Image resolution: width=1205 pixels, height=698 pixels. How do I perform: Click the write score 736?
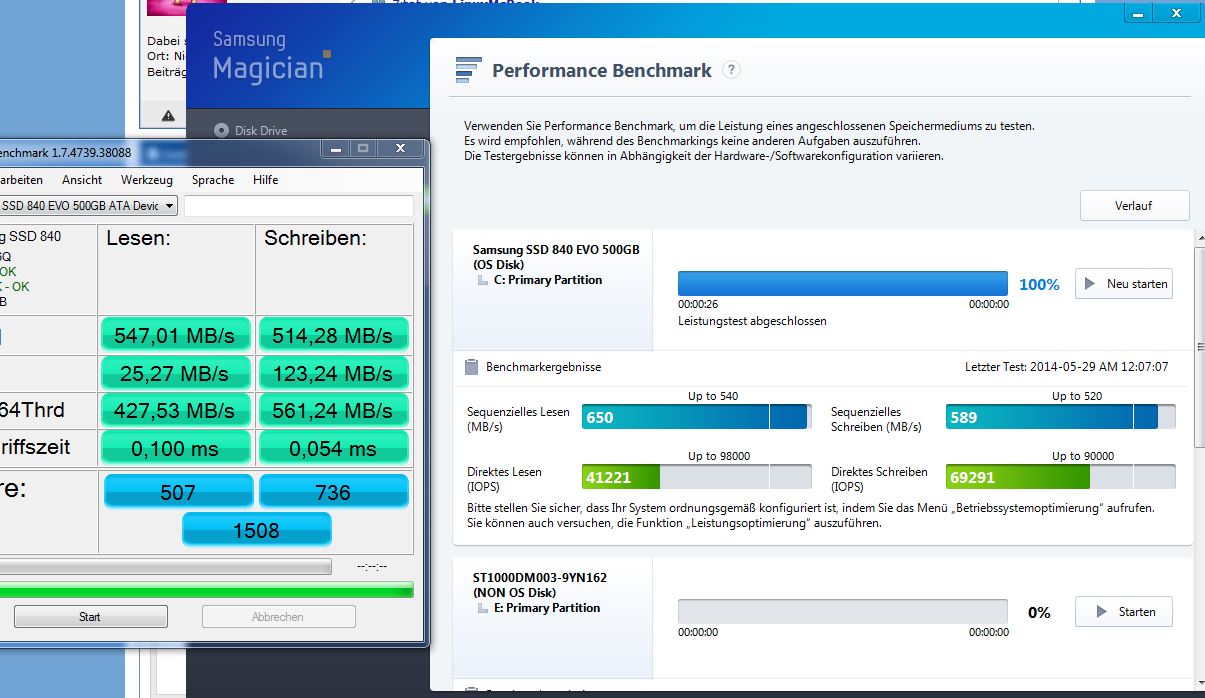[333, 491]
